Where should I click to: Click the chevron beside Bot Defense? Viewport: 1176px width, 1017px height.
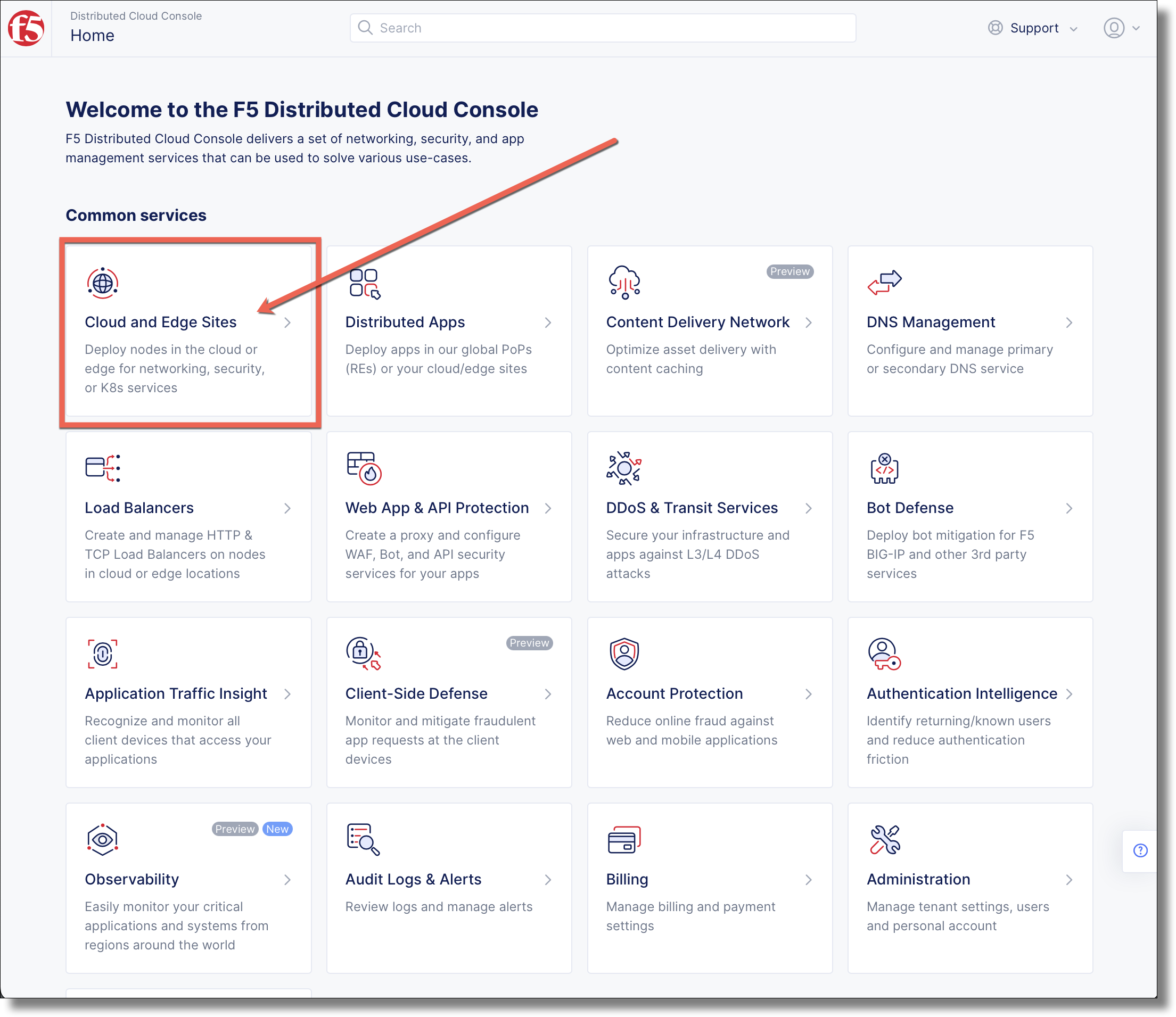coord(1070,508)
